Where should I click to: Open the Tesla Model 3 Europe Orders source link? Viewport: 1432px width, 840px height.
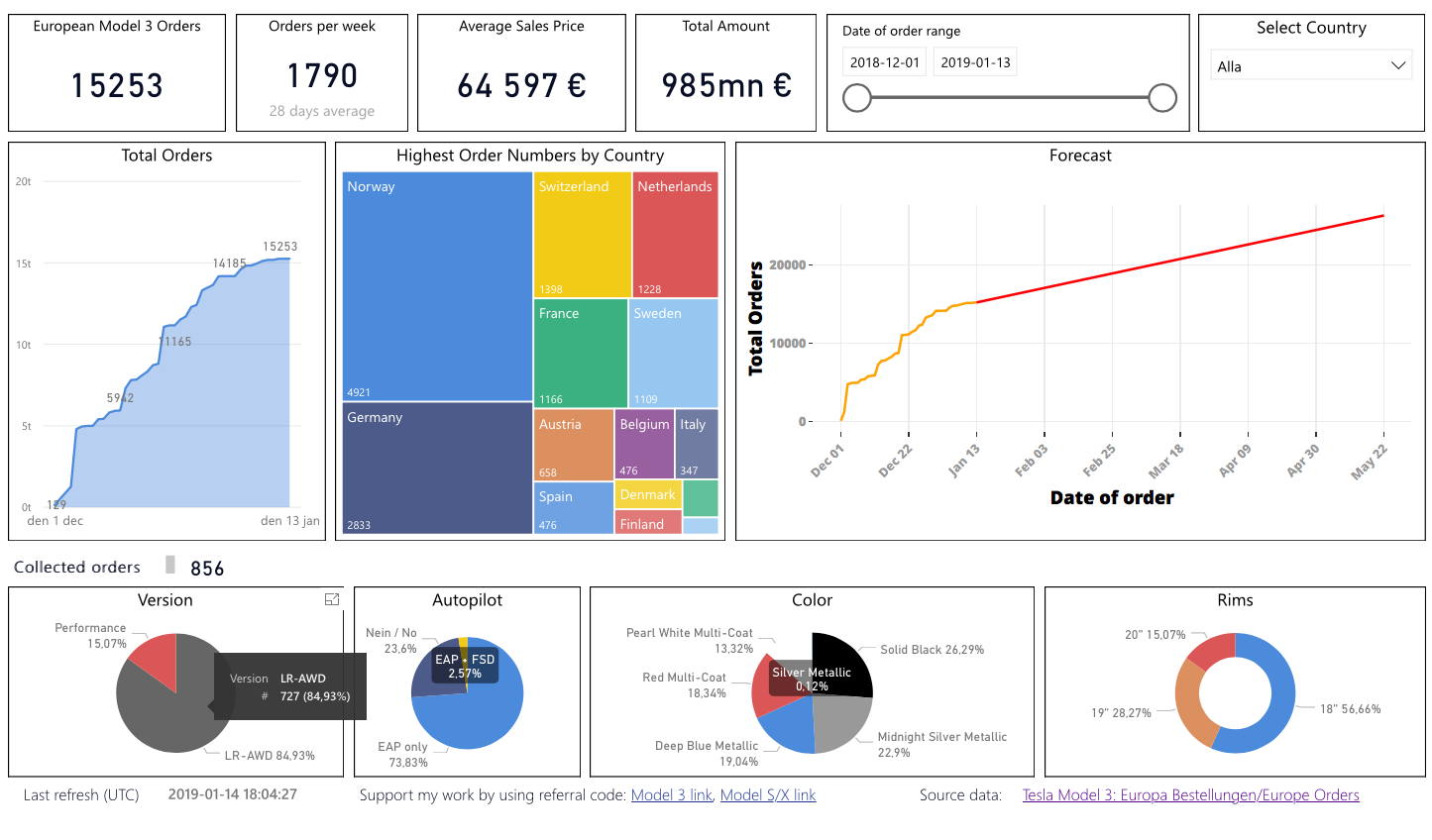point(1191,794)
